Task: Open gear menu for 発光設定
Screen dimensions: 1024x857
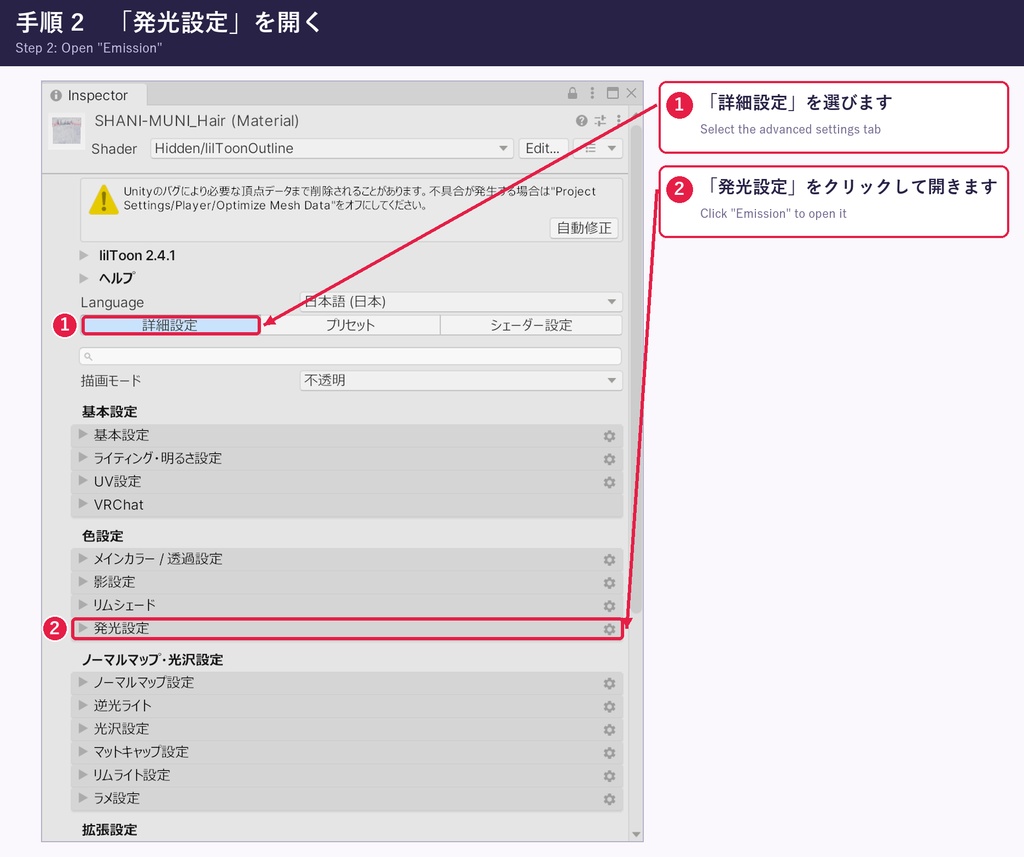Action: [x=609, y=629]
